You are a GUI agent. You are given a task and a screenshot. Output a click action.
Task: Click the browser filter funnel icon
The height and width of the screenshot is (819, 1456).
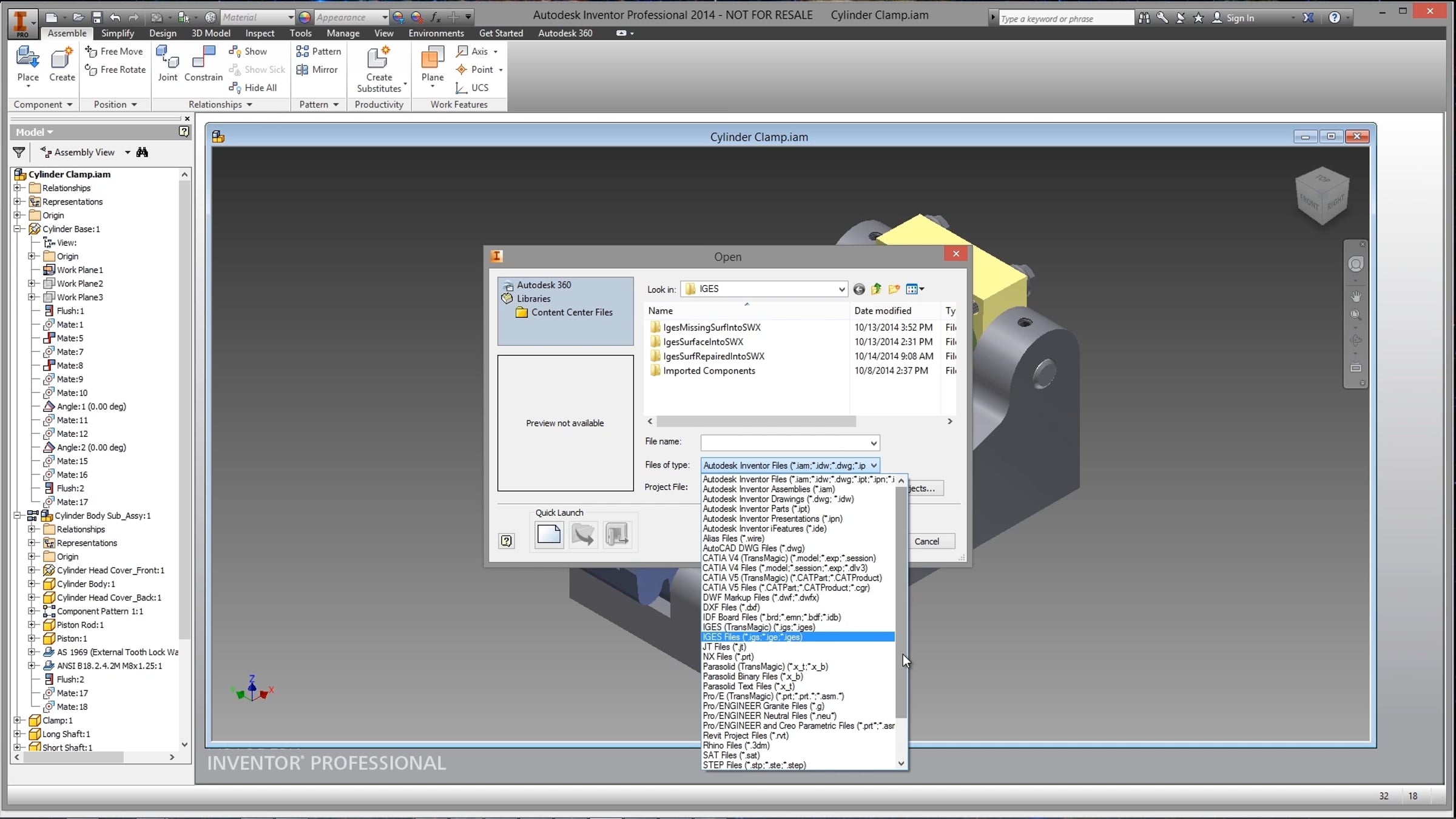pos(19,152)
